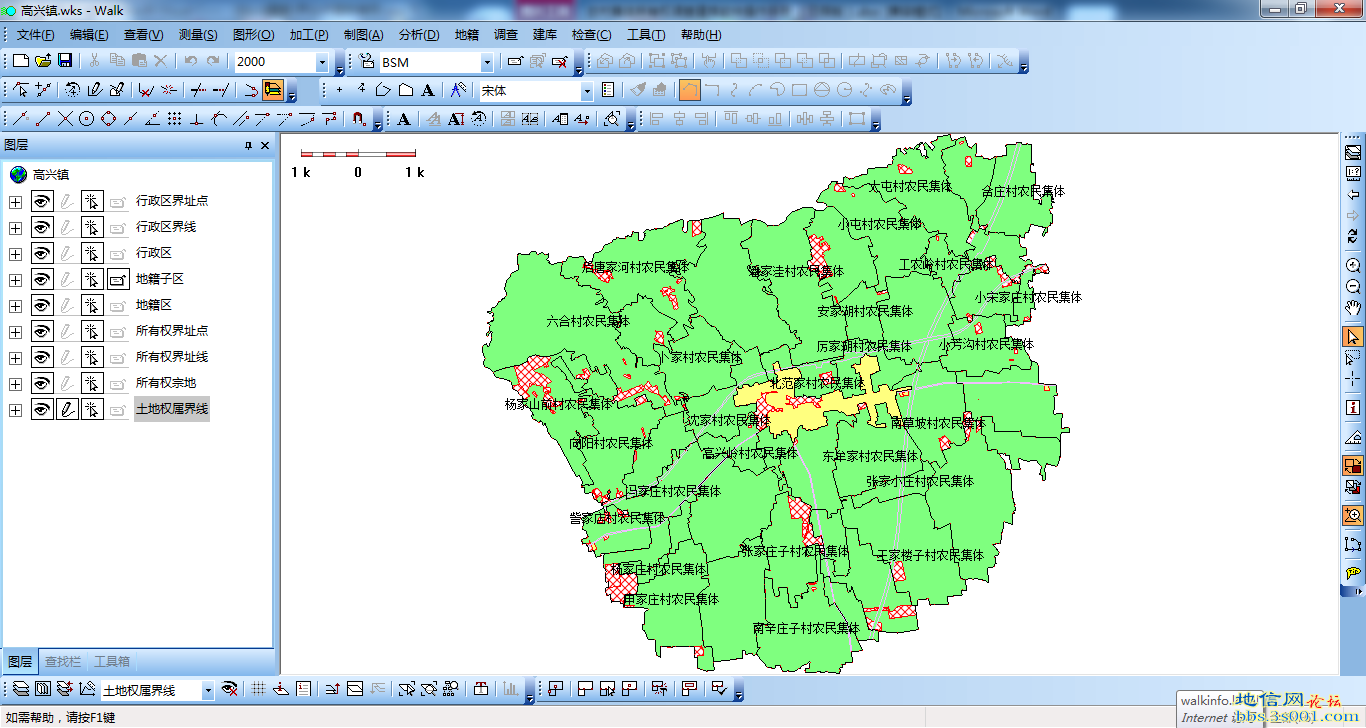Open the 编辑(E) menu
Screen dimensions: 1366x728
[x=89, y=35]
